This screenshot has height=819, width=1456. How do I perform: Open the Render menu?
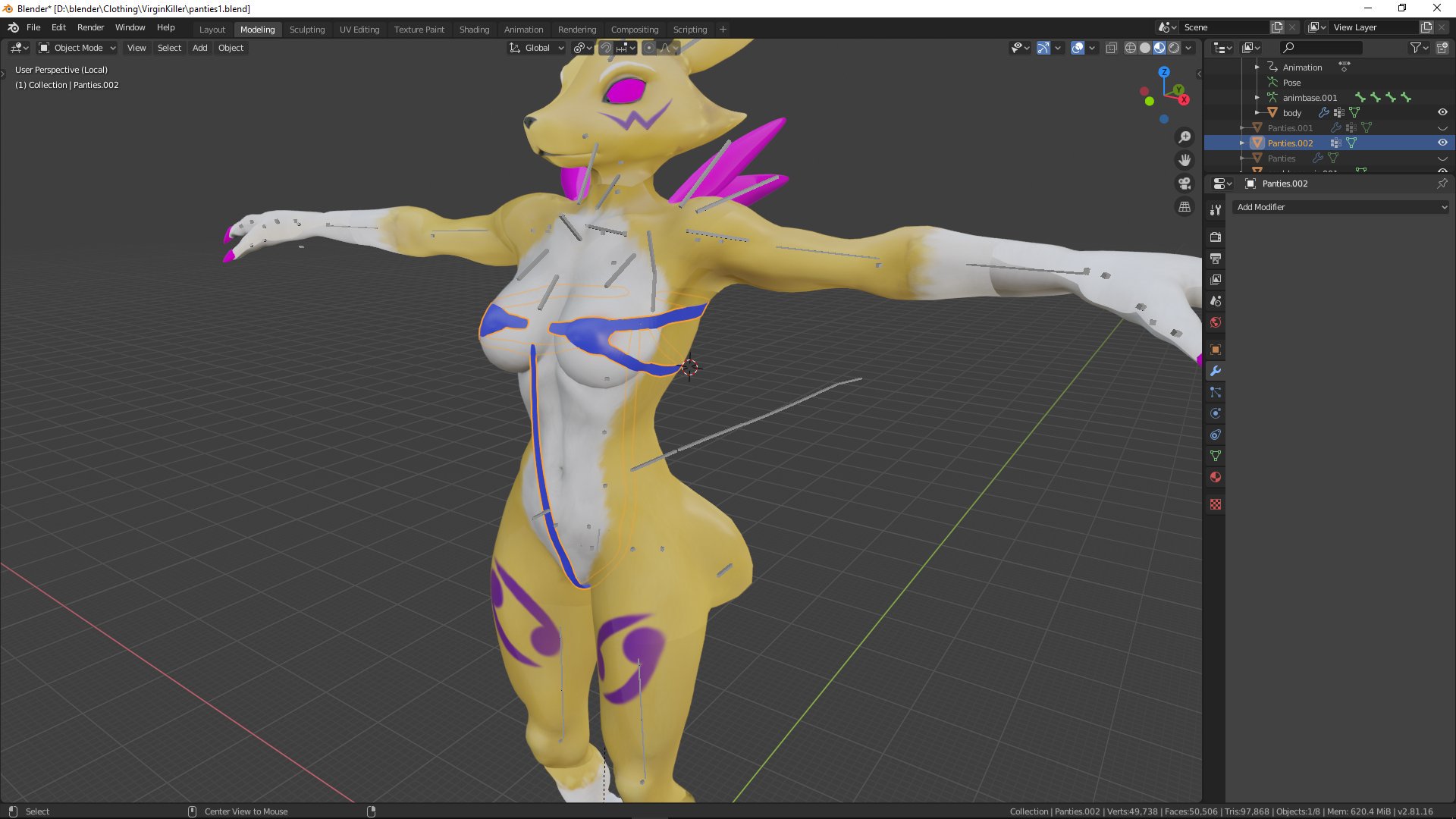pyautogui.click(x=90, y=27)
